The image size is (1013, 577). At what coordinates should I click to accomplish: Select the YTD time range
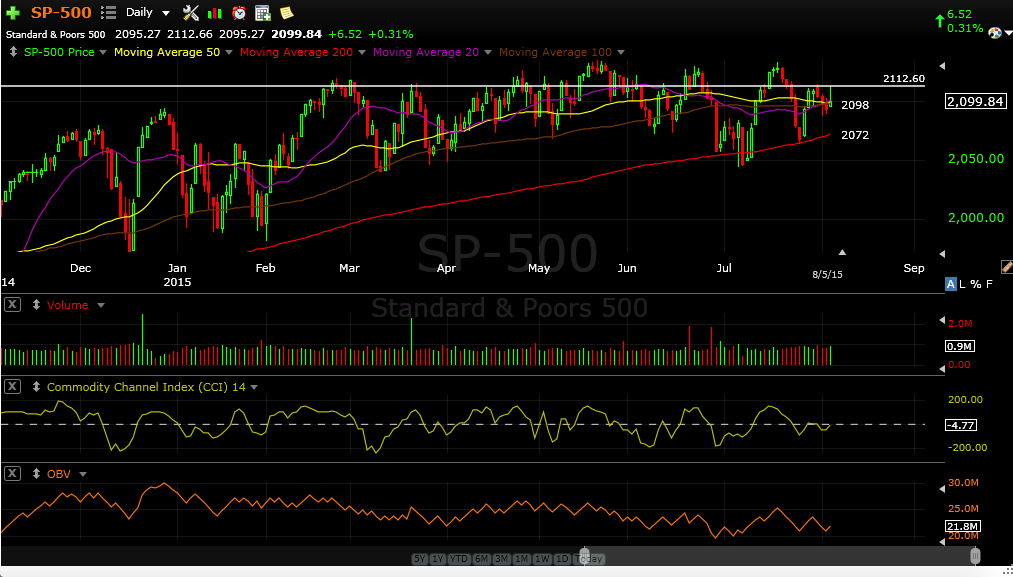coord(459,558)
